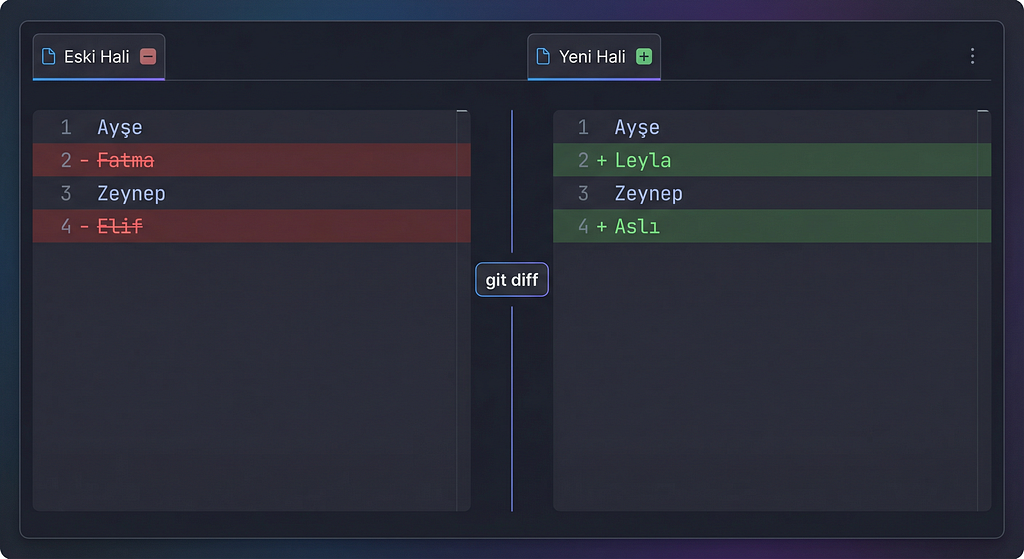Click the green plus badge on Yeni Hali
This screenshot has height=559, width=1024.
tap(644, 57)
